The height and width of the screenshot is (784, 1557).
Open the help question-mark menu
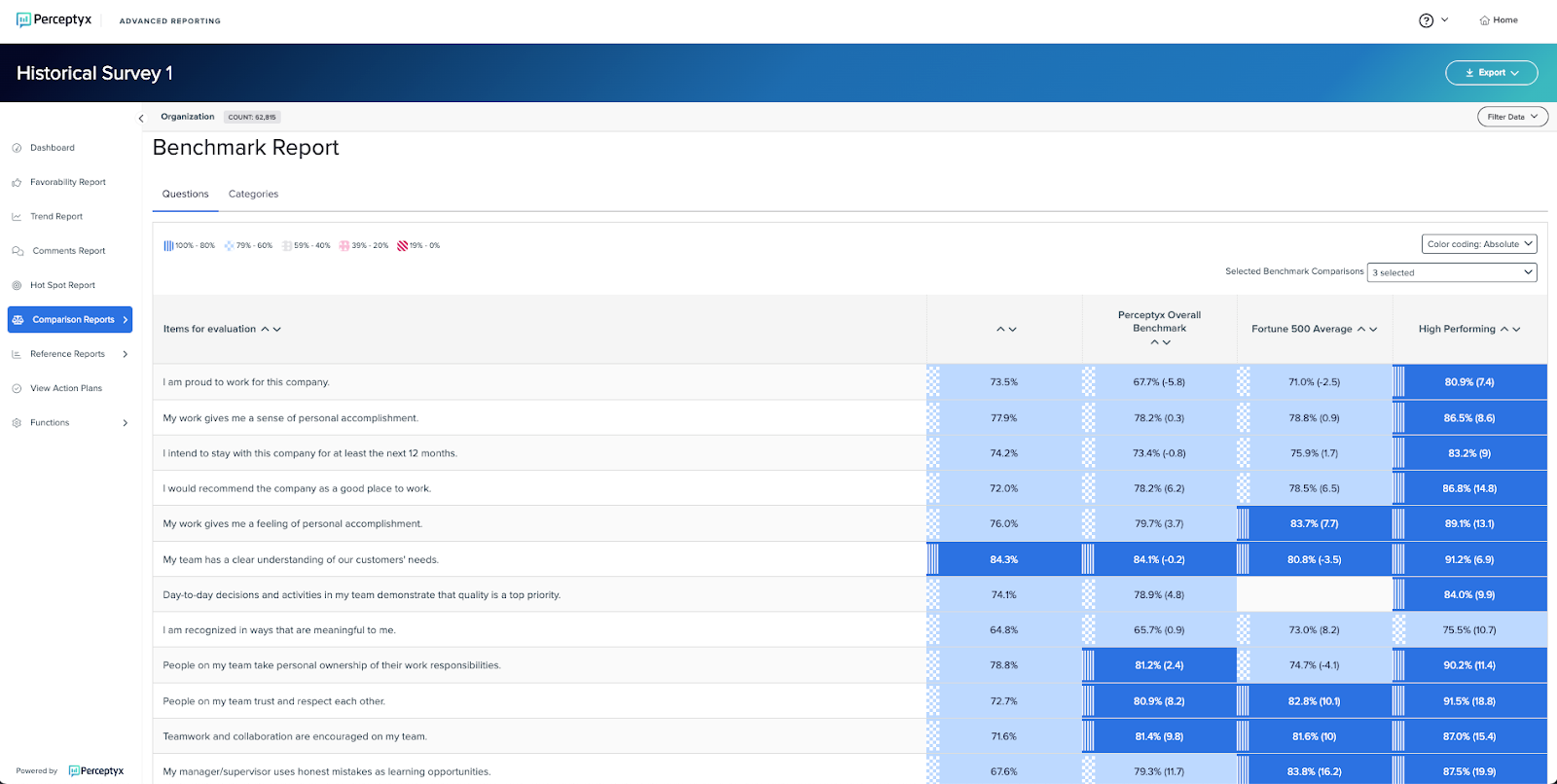pos(1432,20)
